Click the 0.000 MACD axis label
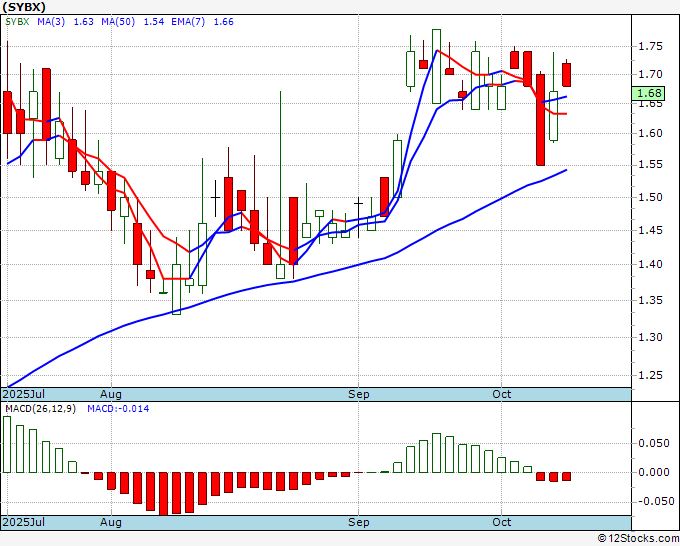 click(654, 472)
